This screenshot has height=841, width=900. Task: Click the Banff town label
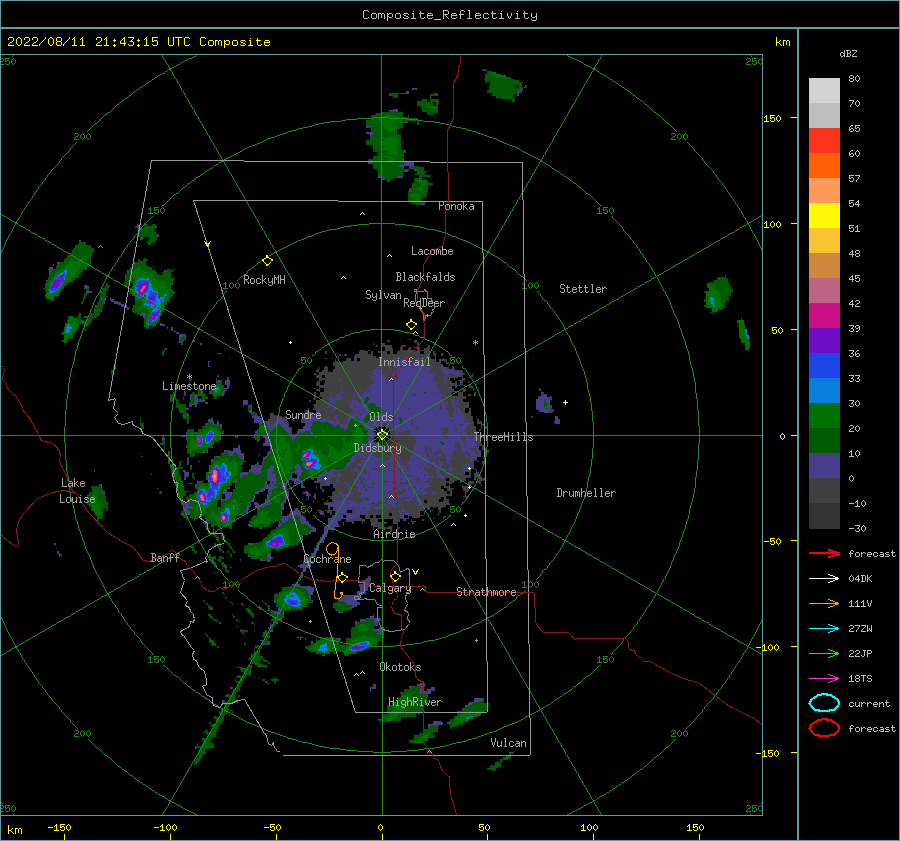pos(165,557)
